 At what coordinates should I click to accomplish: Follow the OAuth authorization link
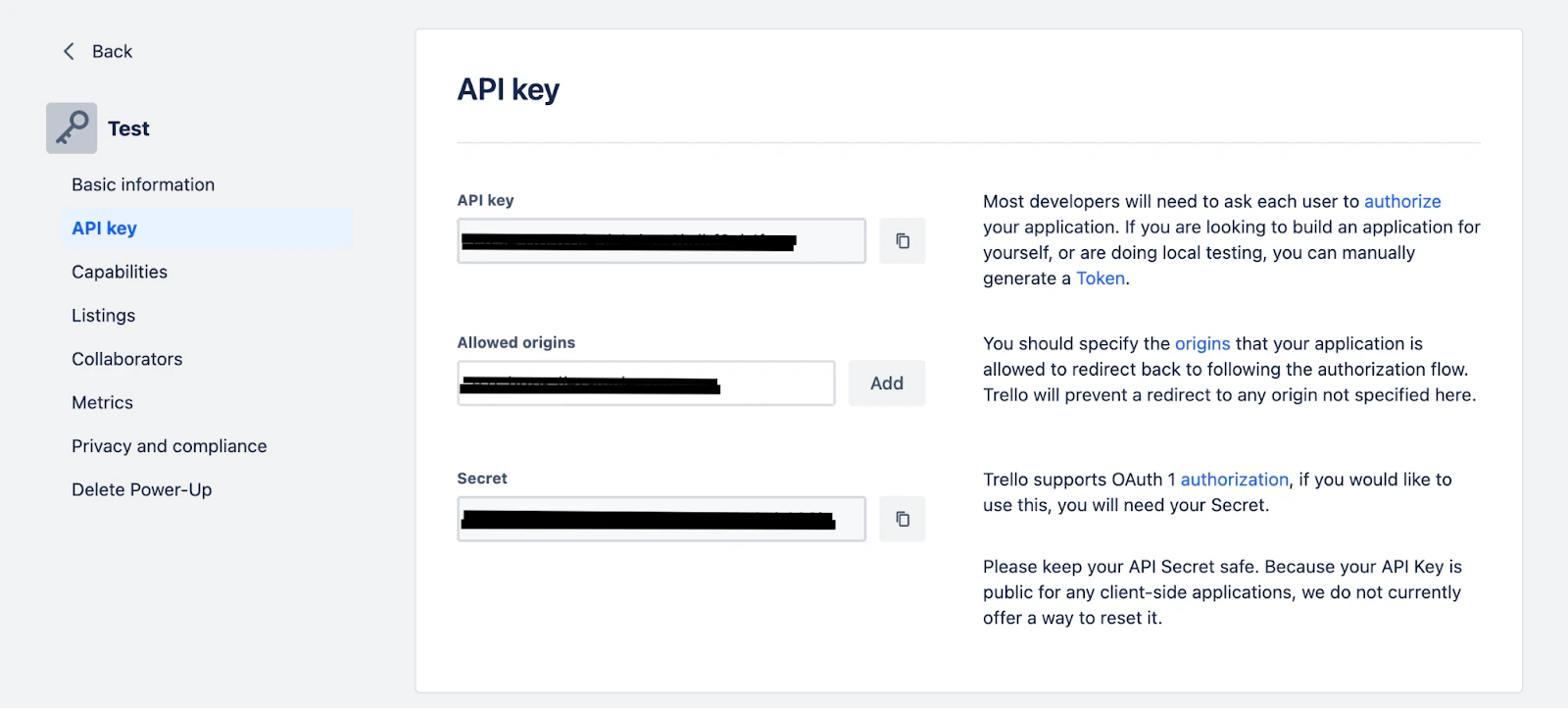1235,480
